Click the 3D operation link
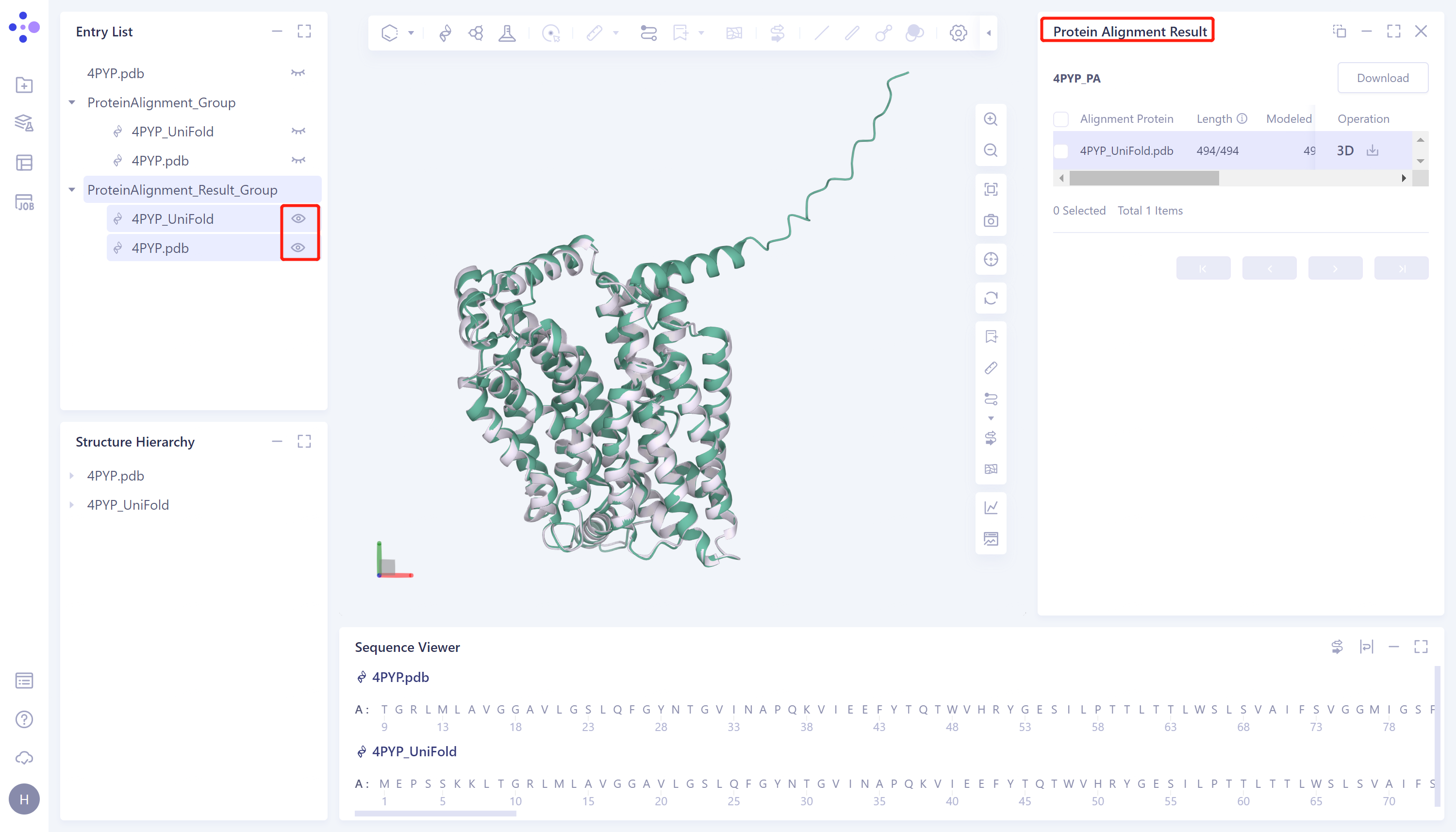 [1344, 151]
